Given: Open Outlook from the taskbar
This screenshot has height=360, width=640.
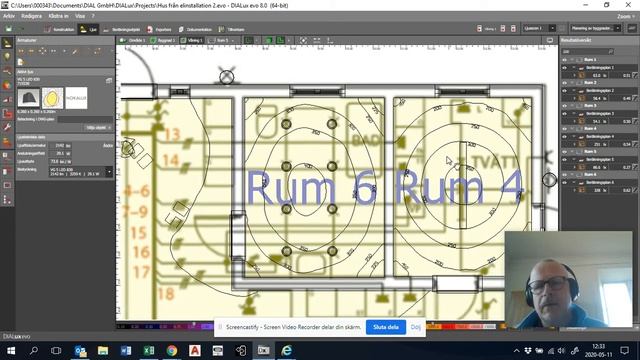Looking at the screenshot, I should [x=80, y=351].
